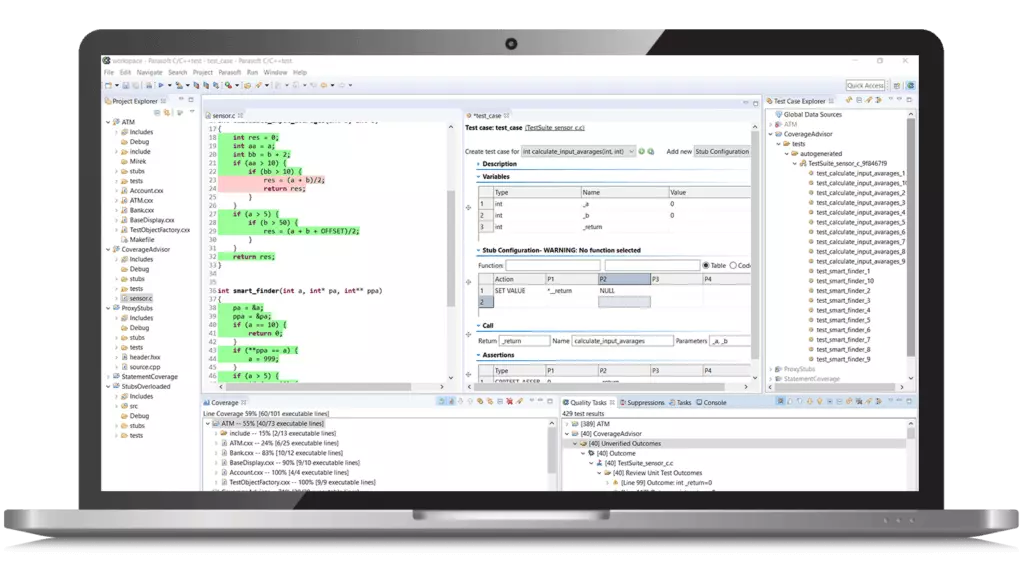Open the Parasoft menu
This screenshot has height=575, width=1024.
pyautogui.click(x=230, y=73)
